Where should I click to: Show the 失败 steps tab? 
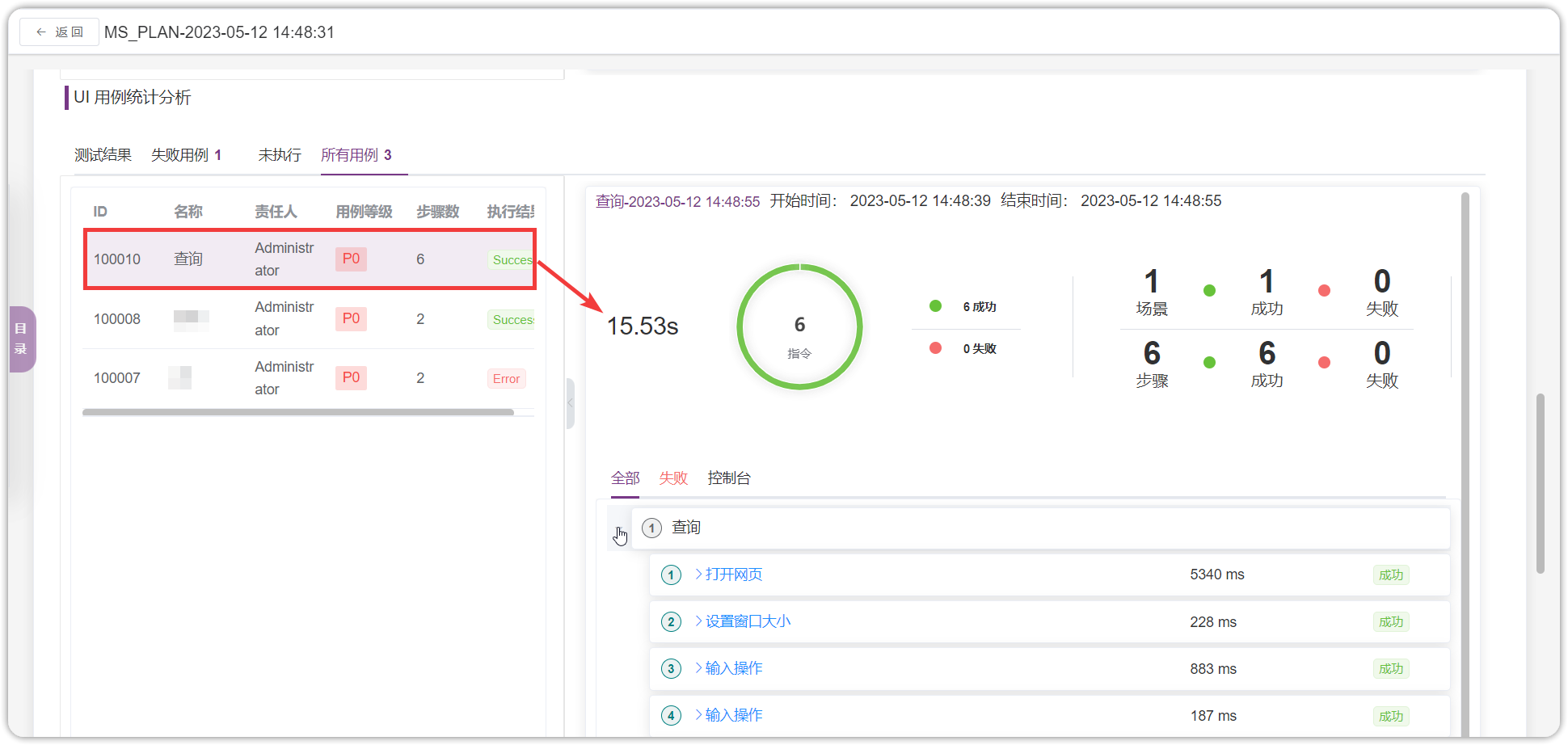(x=673, y=478)
